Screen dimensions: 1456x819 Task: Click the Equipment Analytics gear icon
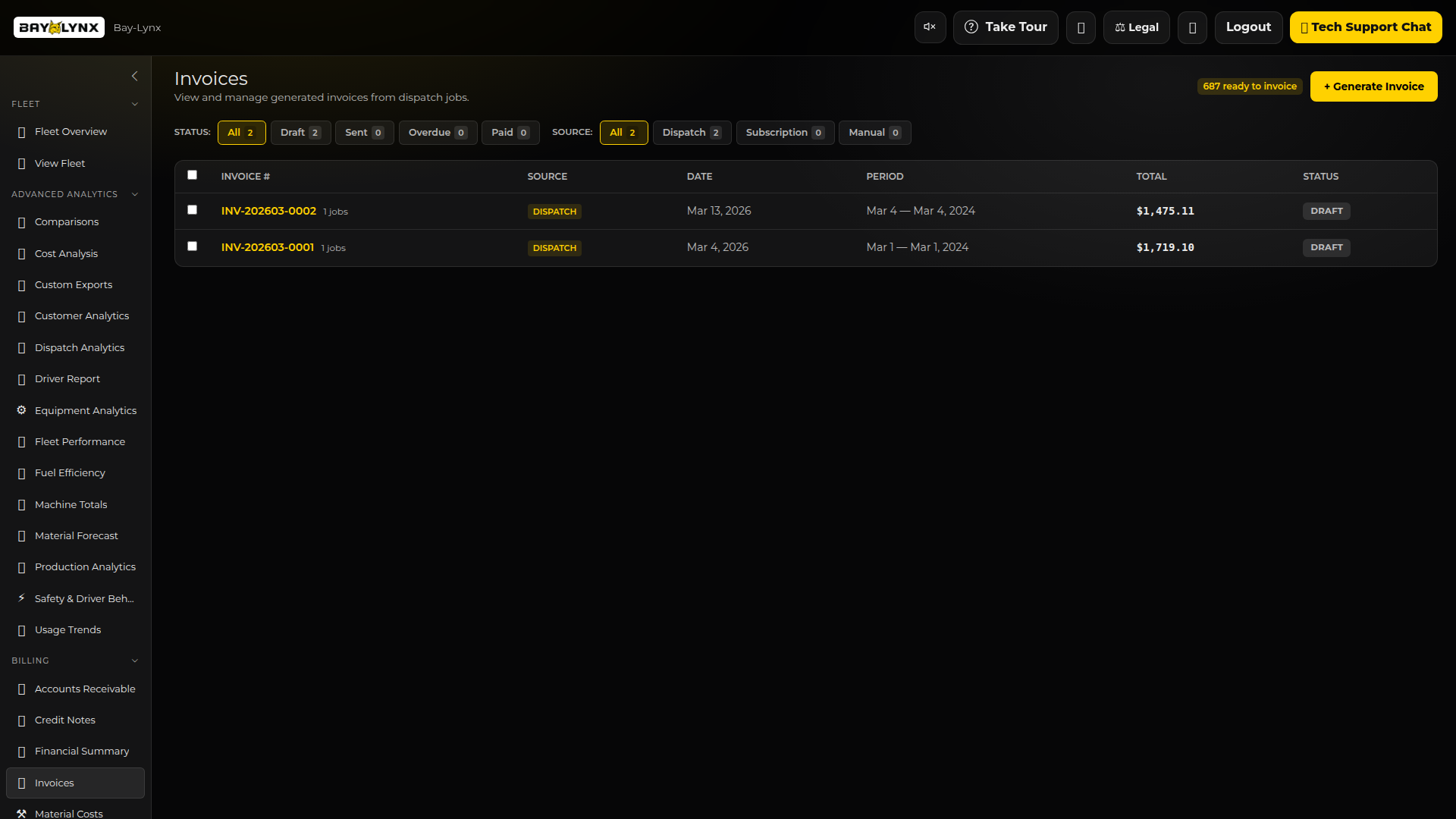21,410
